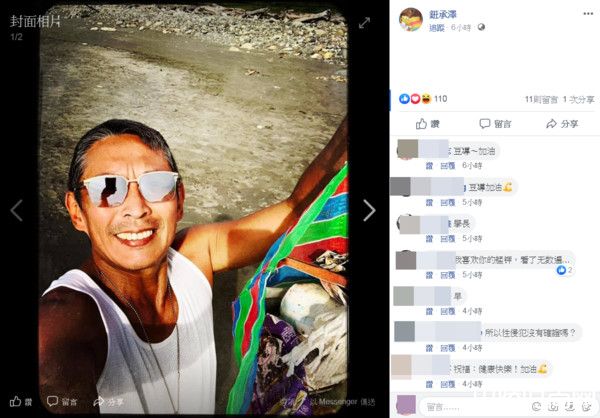Screen dimensions: 600x418
Task: Click the 留言 comment button under the post
Action: tap(496, 124)
